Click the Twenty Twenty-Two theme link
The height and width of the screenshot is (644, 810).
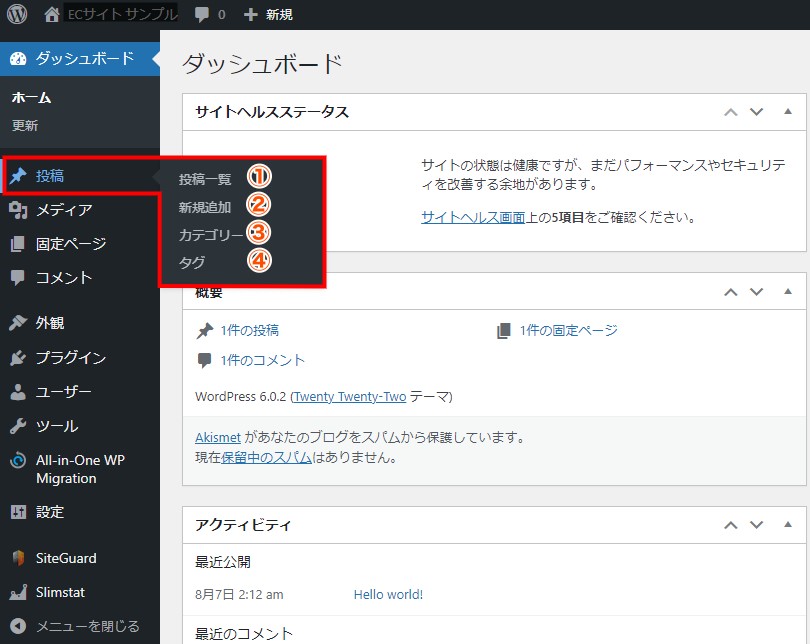[350, 397]
